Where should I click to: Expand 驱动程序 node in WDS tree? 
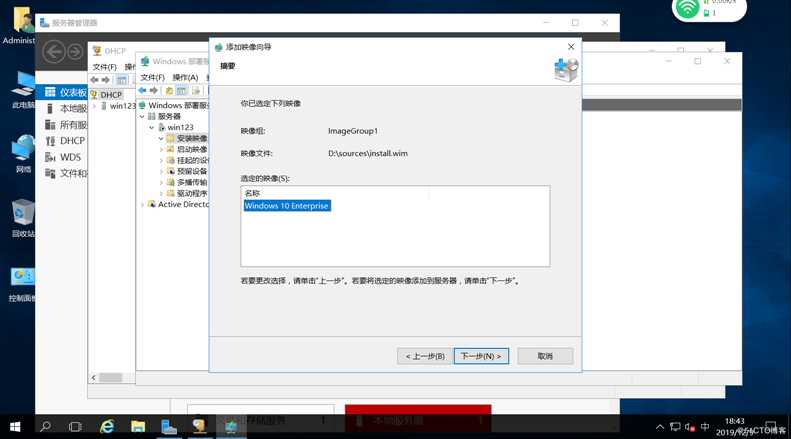pos(161,193)
